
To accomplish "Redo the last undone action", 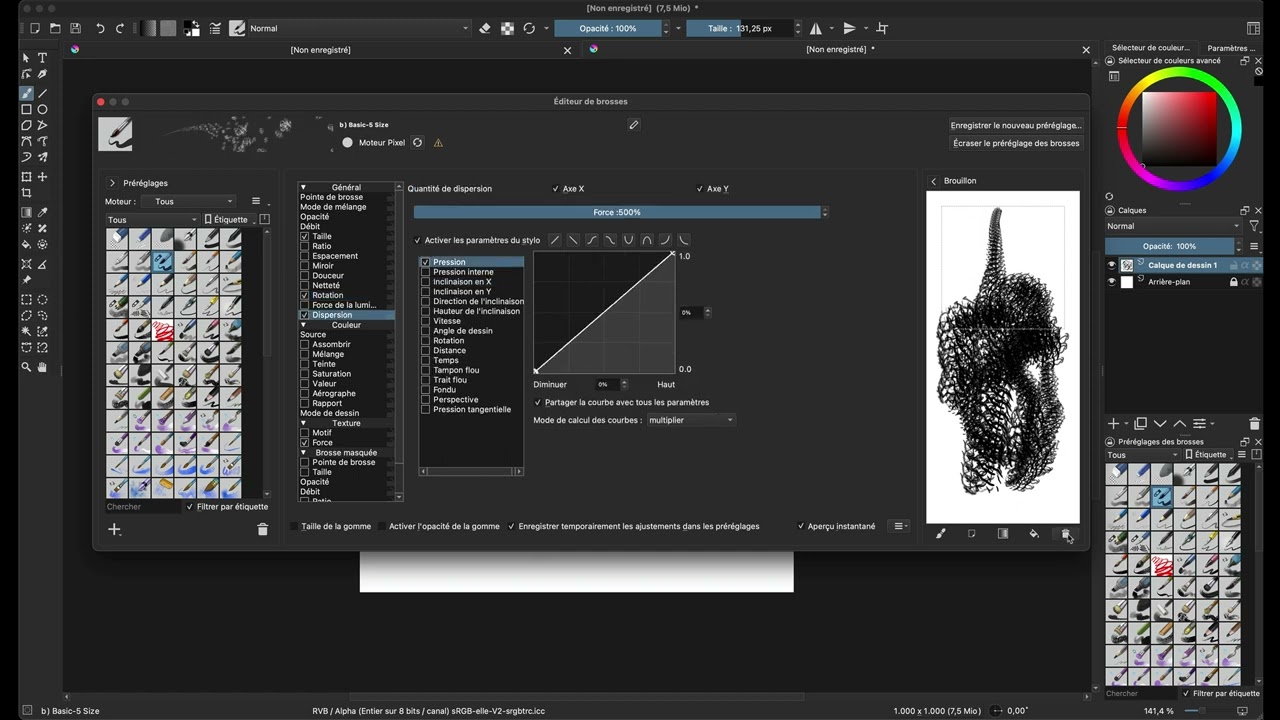I will (120, 28).
